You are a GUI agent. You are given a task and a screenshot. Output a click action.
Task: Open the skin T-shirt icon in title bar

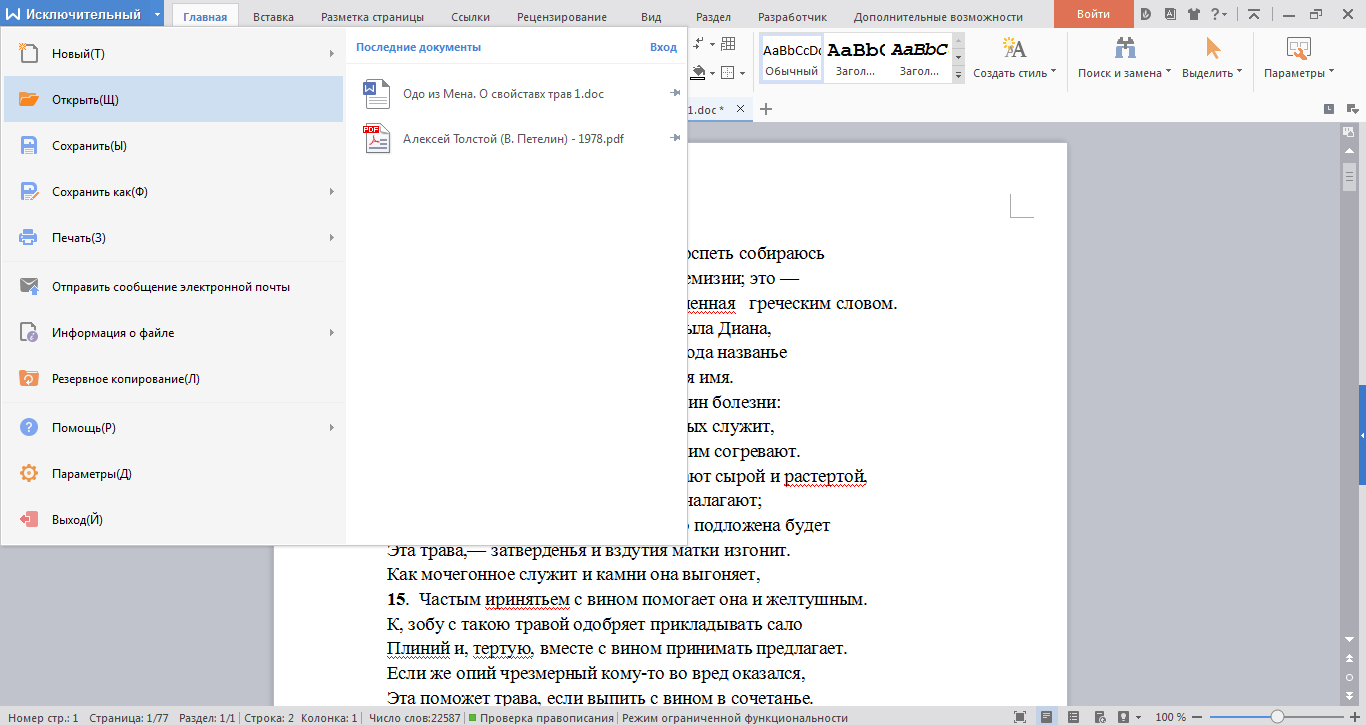(x=1193, y=15)
